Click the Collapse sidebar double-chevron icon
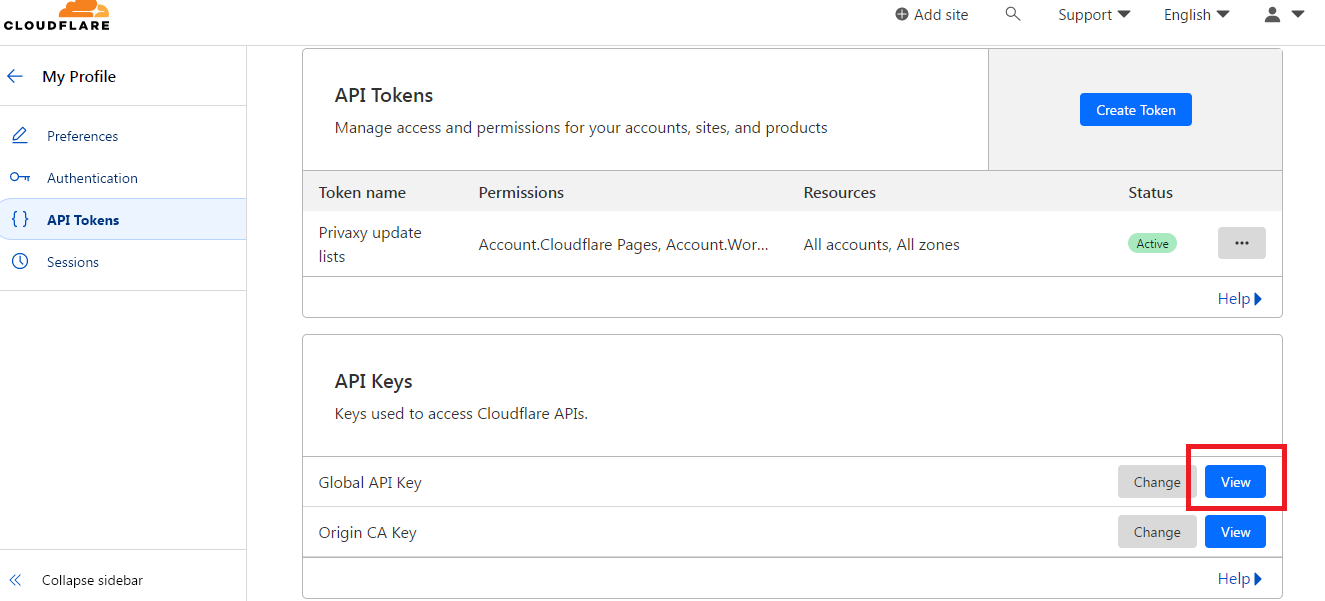 tap(15, 580)
